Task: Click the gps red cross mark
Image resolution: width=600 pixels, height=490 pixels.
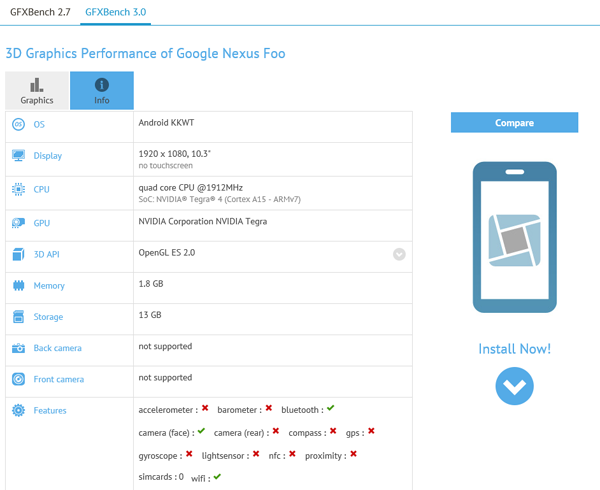Action: tap(371, 431)
